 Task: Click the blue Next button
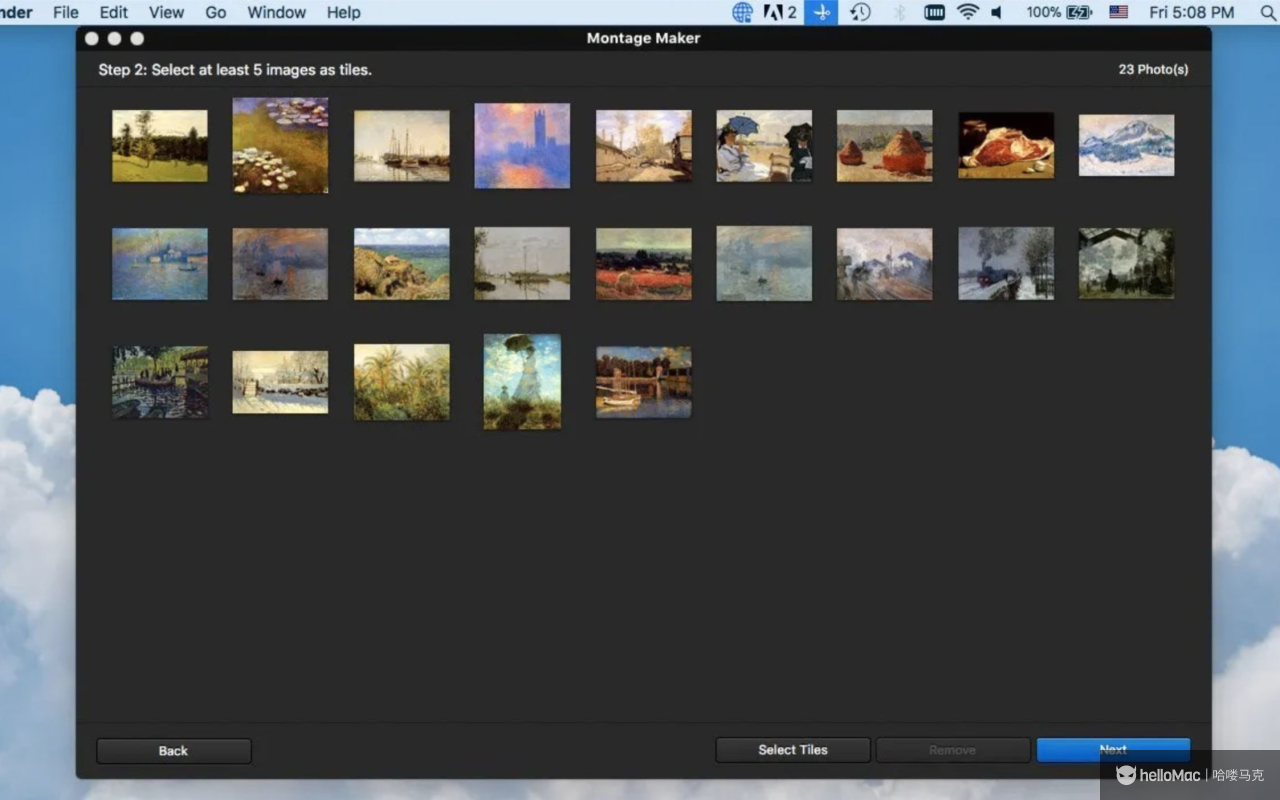[x=1113, y=750]
